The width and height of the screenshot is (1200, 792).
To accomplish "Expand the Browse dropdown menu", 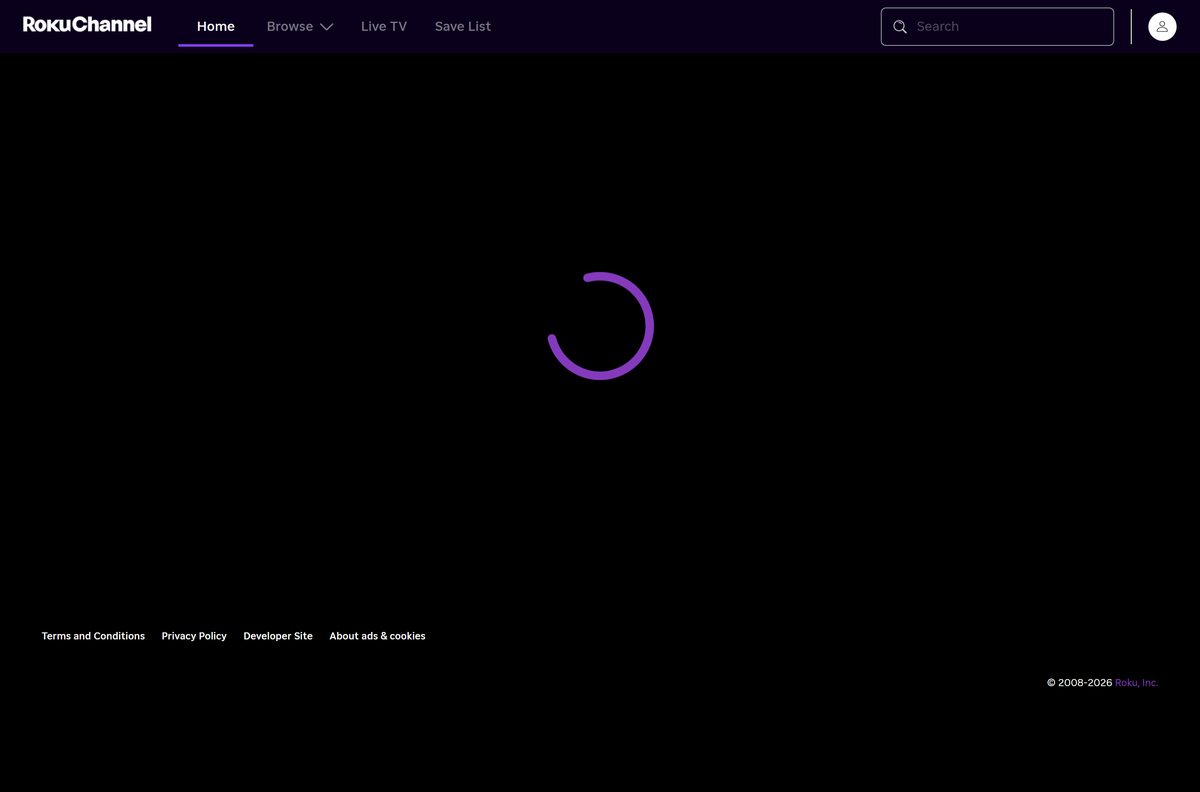I will pyautogui.click(x=300, y=26).
